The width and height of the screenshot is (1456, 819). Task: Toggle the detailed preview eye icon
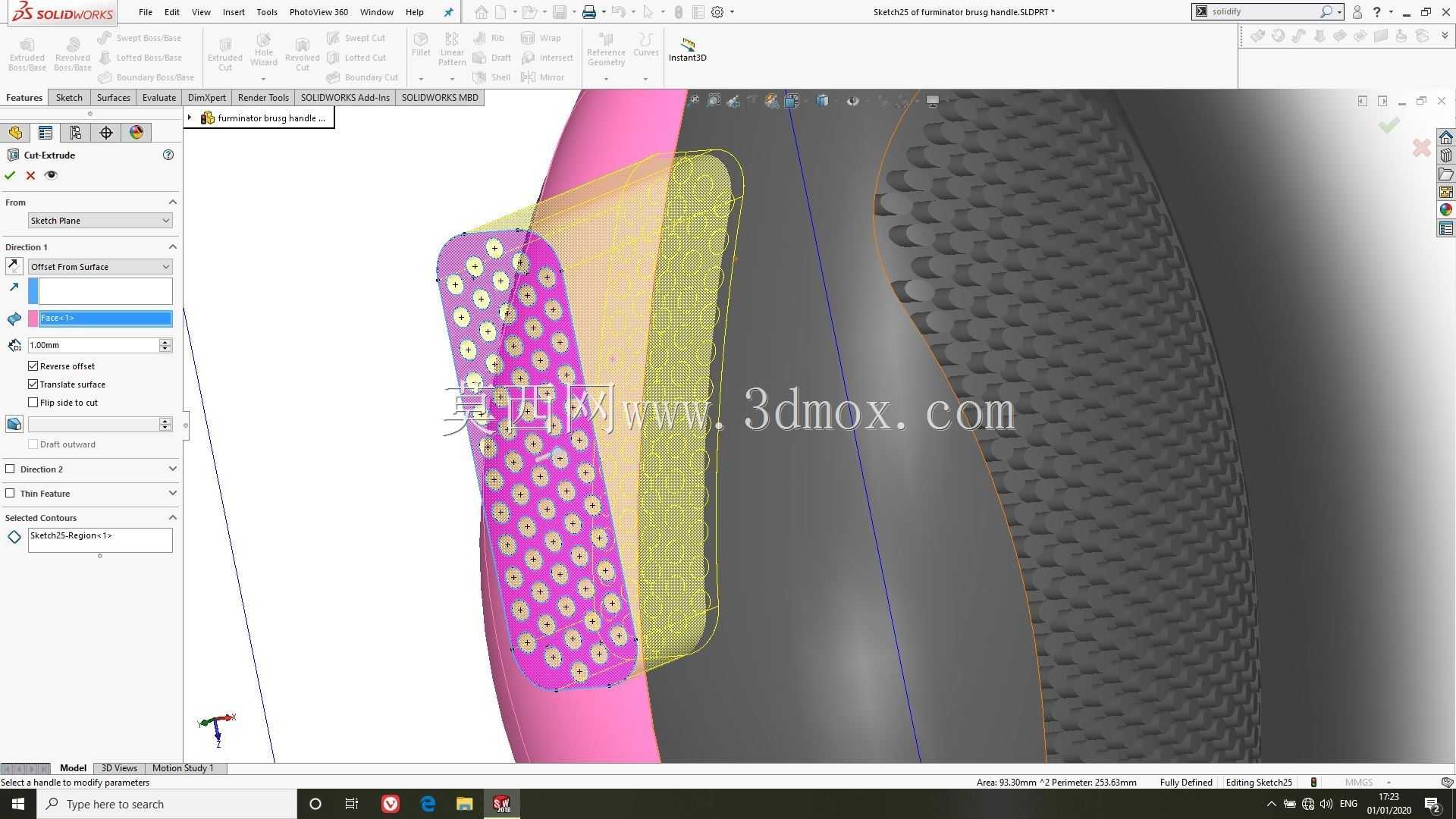tap(51, 175)
